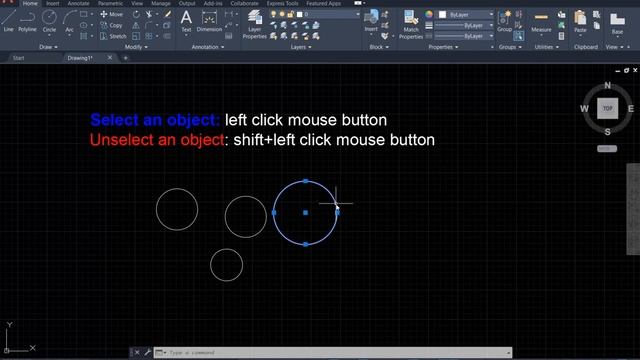
Task: Open the Quick Calculator icon in Utilities
Action: pos(562,36)
